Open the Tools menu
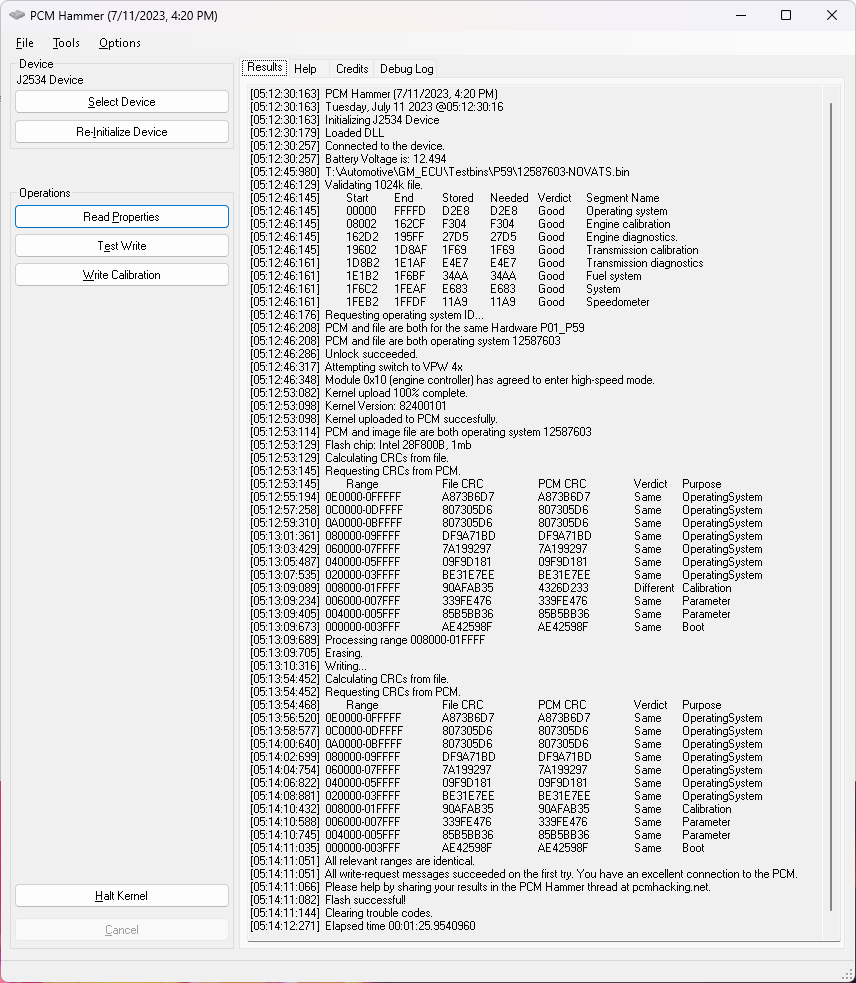This screenshot has height=983, width=856. [66, 43]
